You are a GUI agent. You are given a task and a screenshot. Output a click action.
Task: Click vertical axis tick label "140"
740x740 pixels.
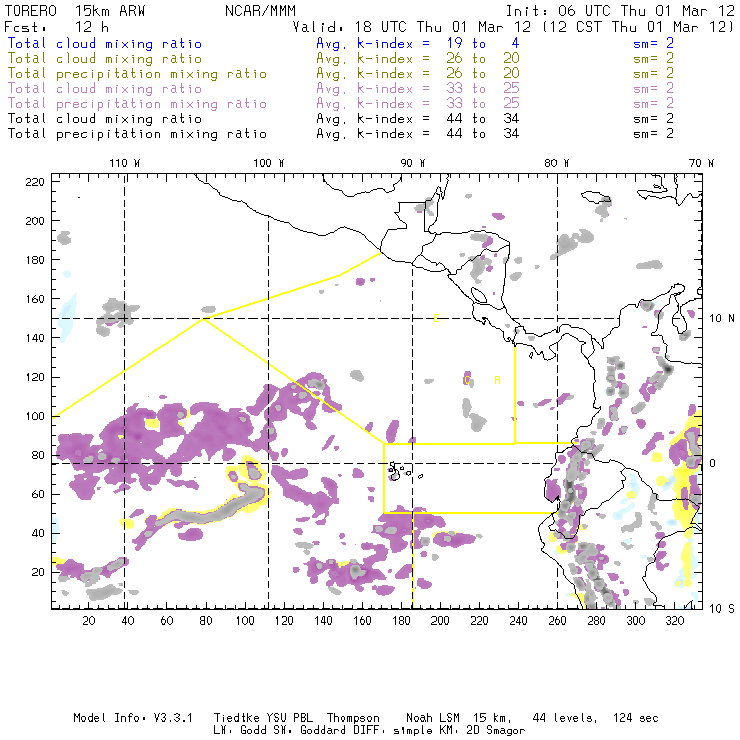(x=35, y=338)
